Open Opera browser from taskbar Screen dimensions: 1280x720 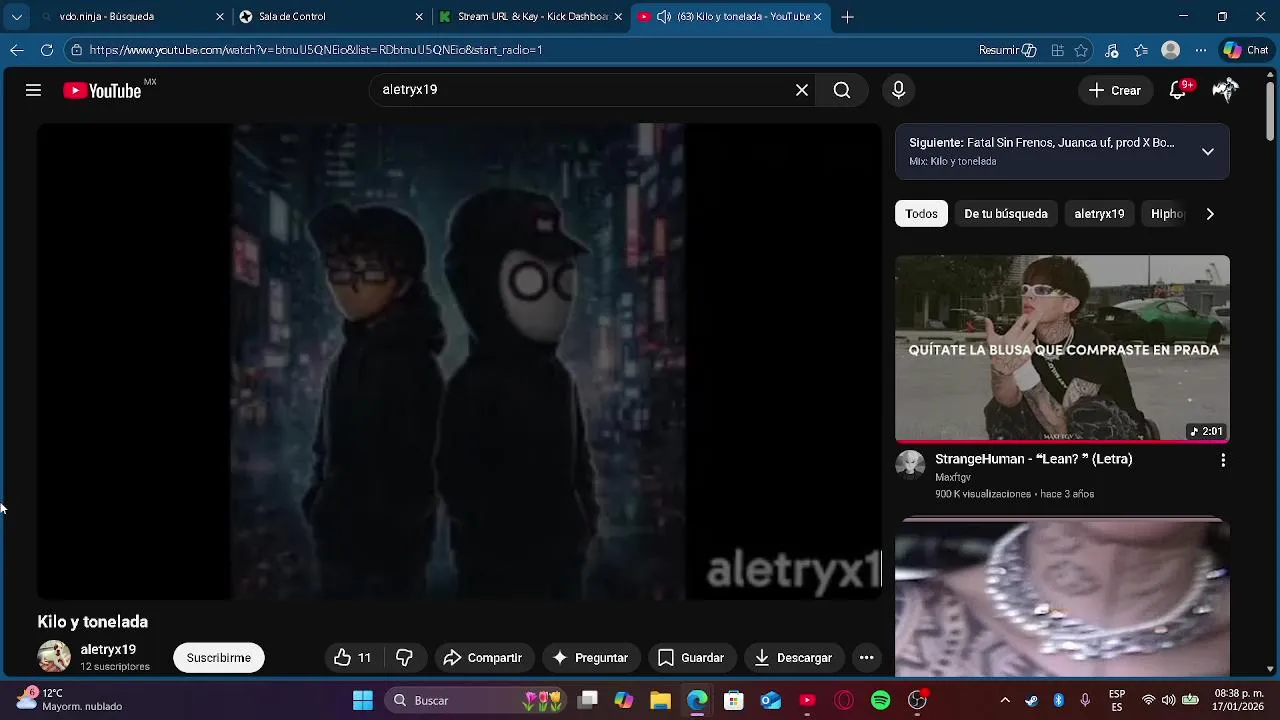pos(844,700)
